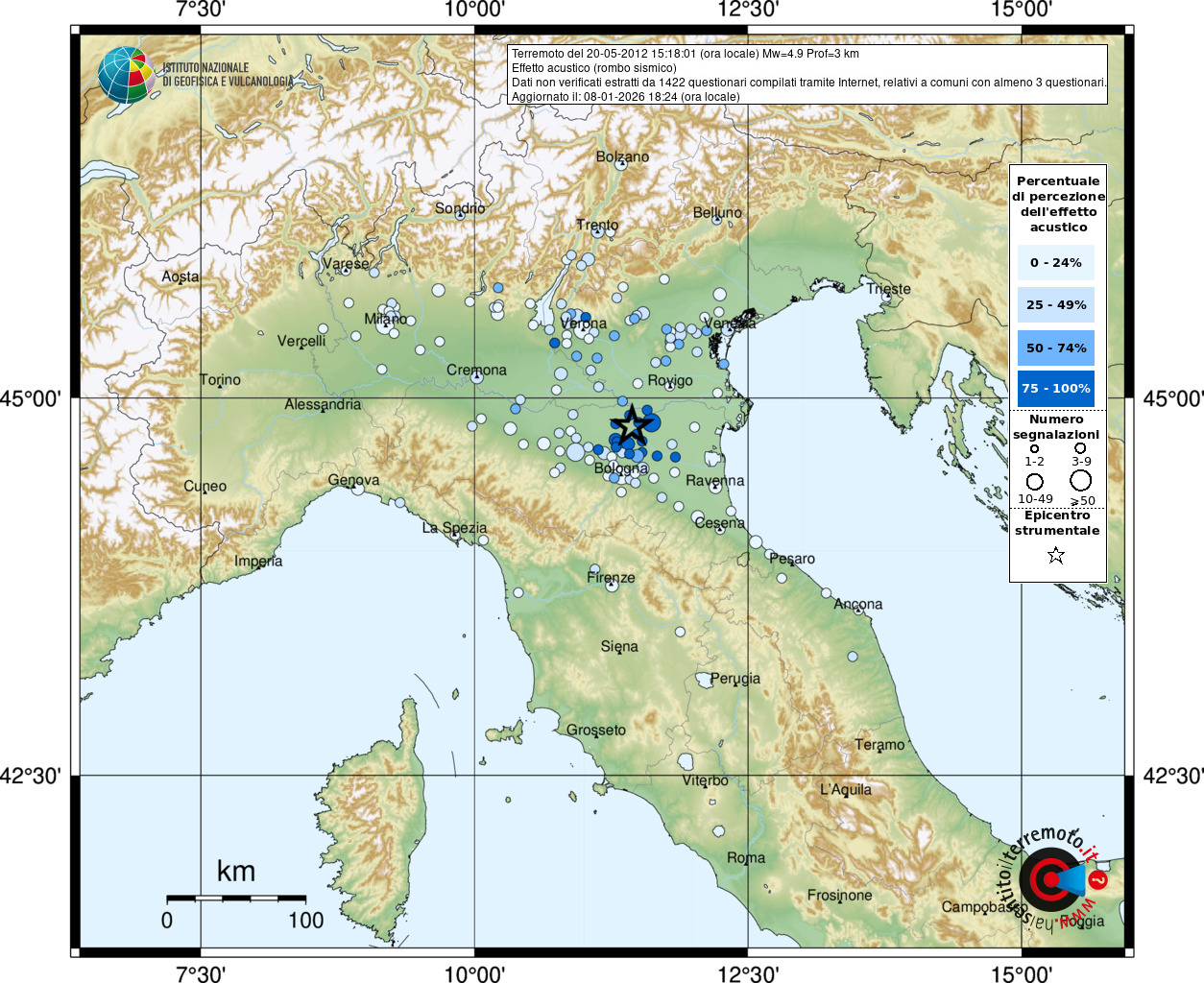Select the 75 - 100% legend swatch
Viewport: 1204px width, 983px height.
click(1056, 389)
